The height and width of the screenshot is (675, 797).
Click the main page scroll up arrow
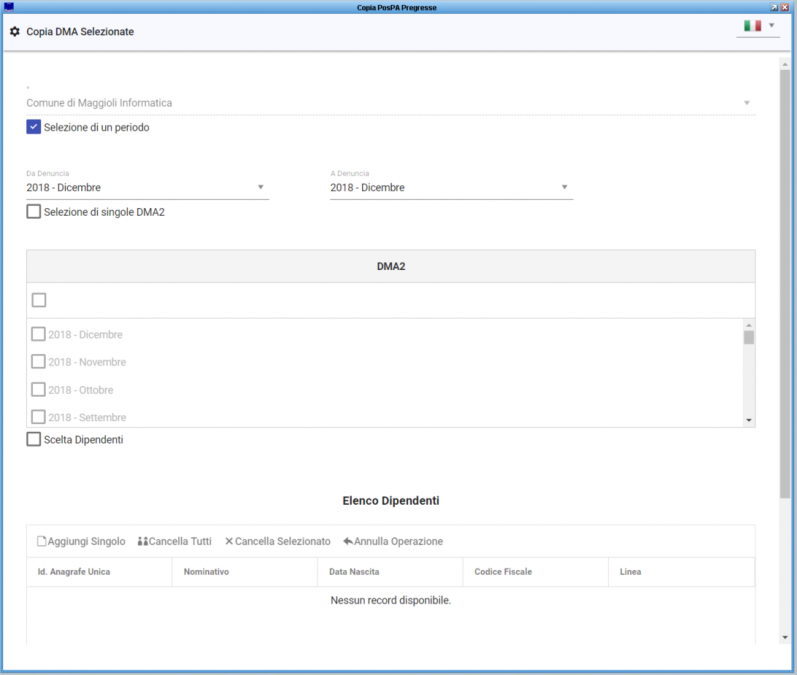(x=785, y=65)
